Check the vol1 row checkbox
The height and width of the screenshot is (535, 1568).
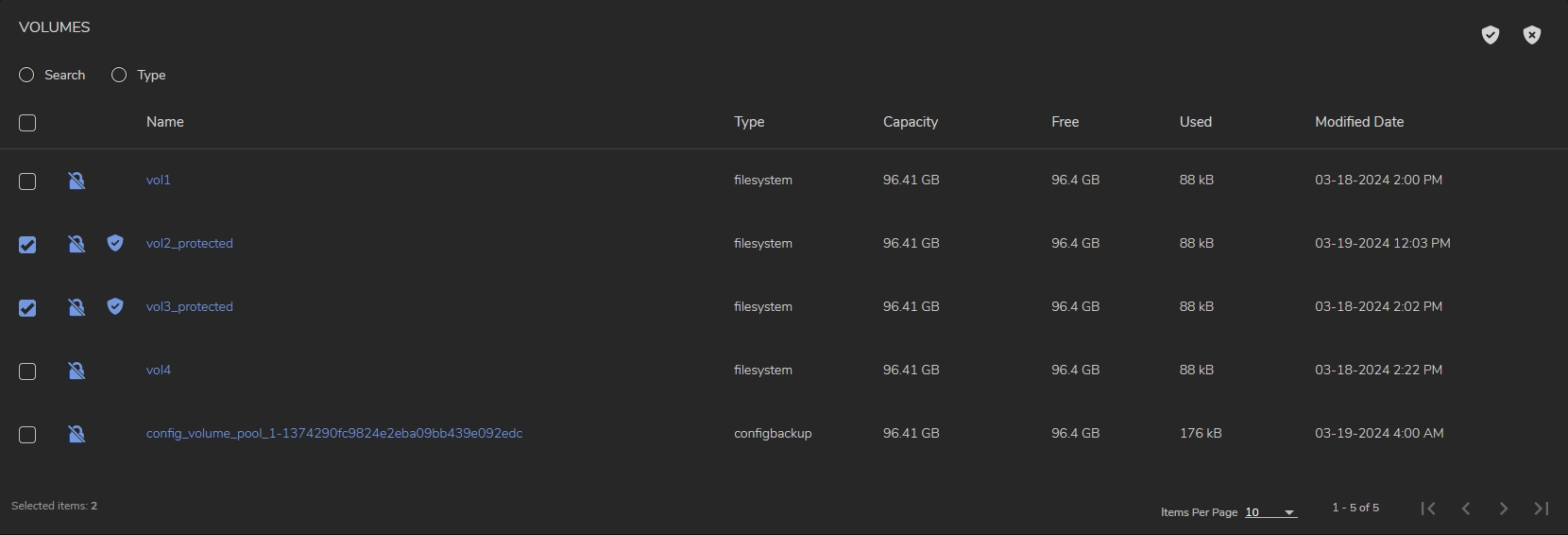tap(27, 181)
